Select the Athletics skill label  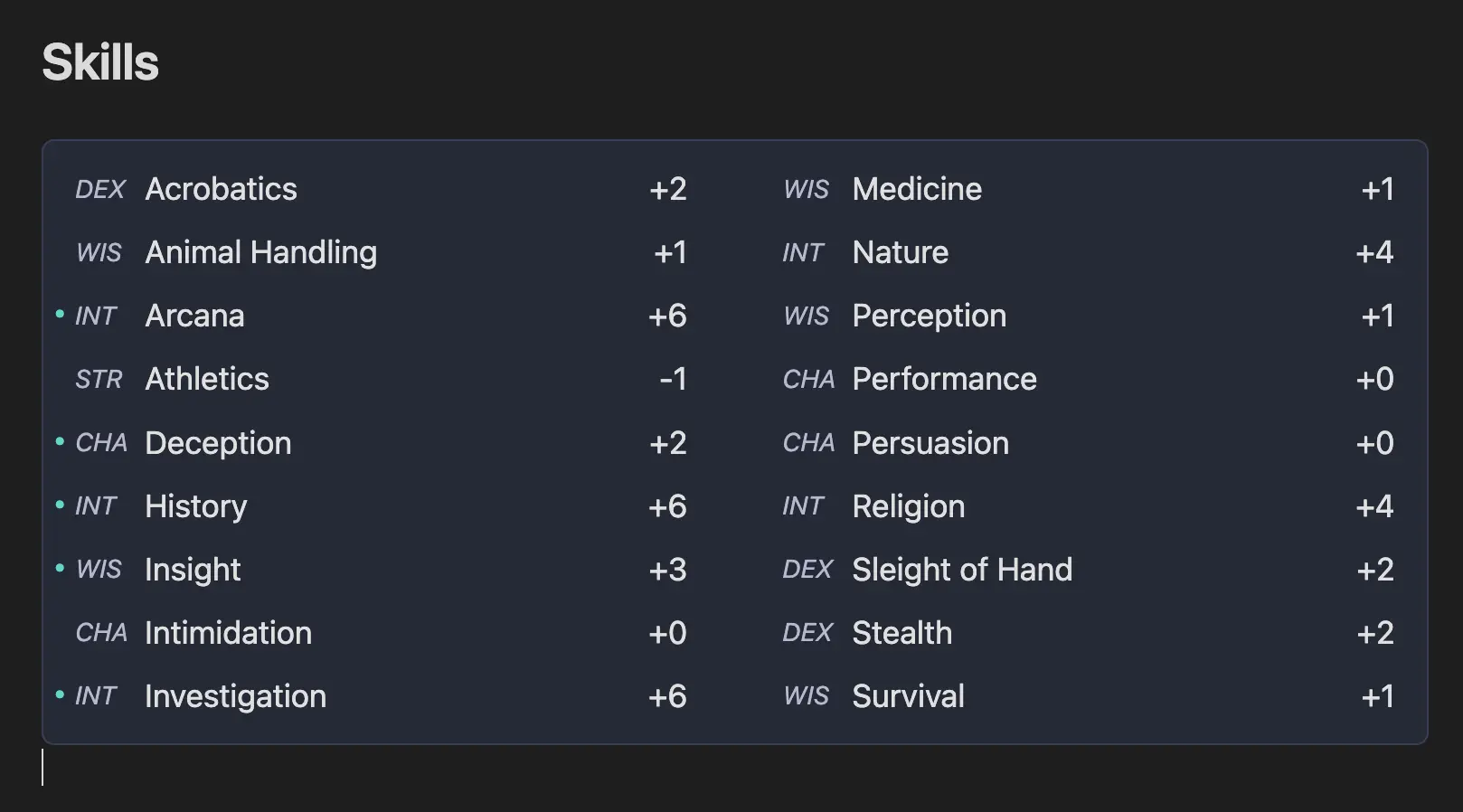[207, 379]
